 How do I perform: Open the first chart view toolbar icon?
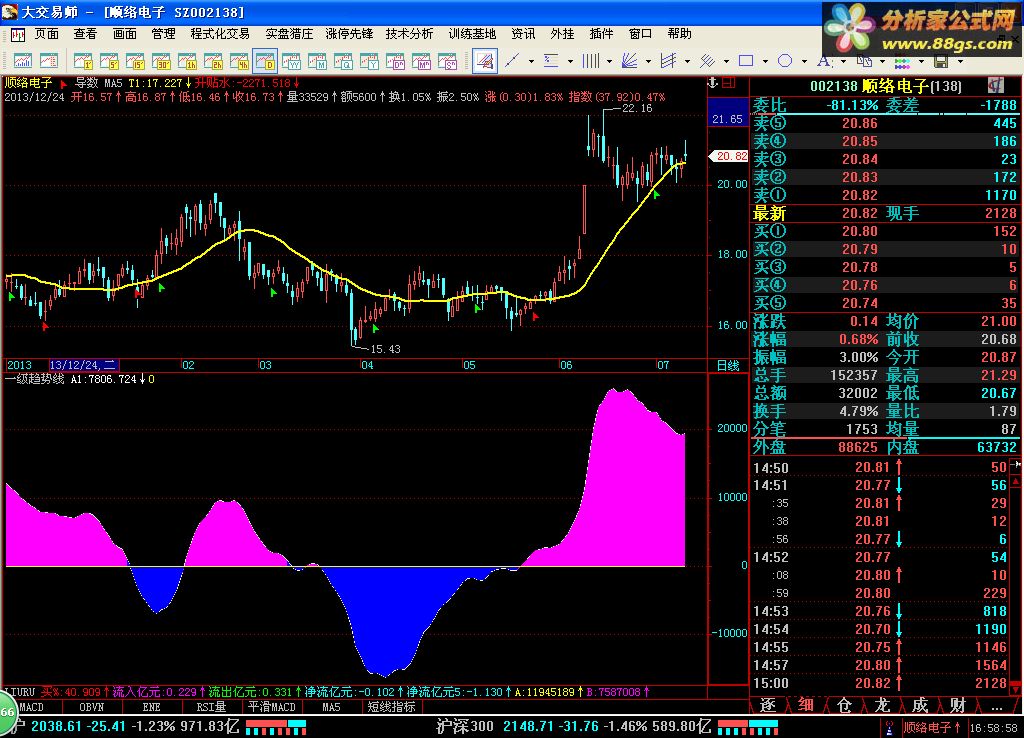click(x=23, y=61)
